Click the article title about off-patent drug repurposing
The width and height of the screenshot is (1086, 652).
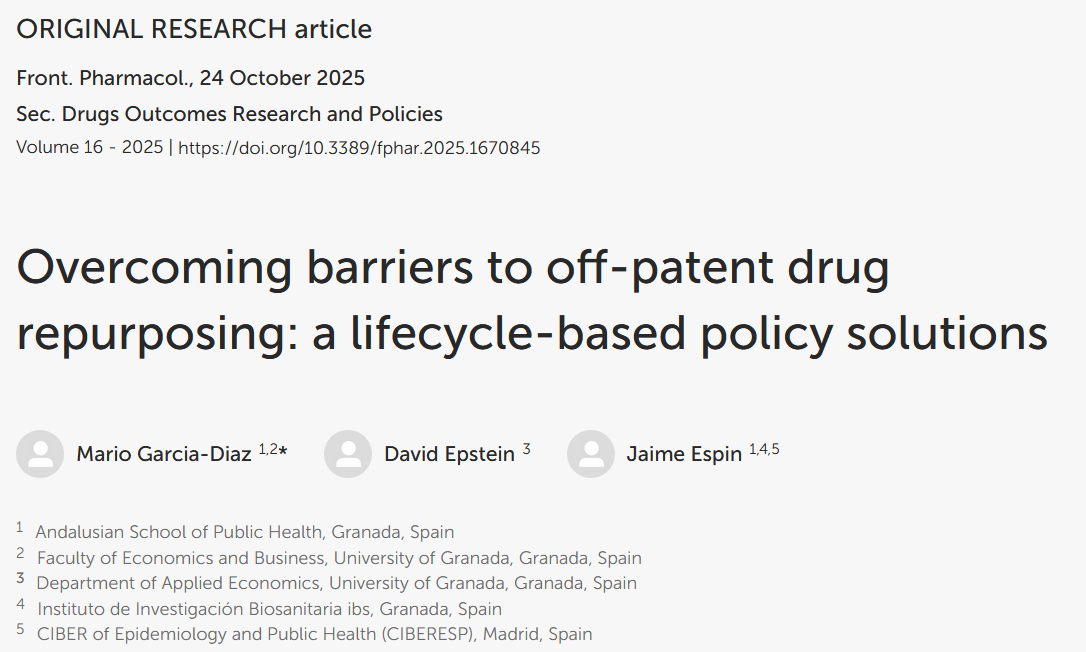531,300
